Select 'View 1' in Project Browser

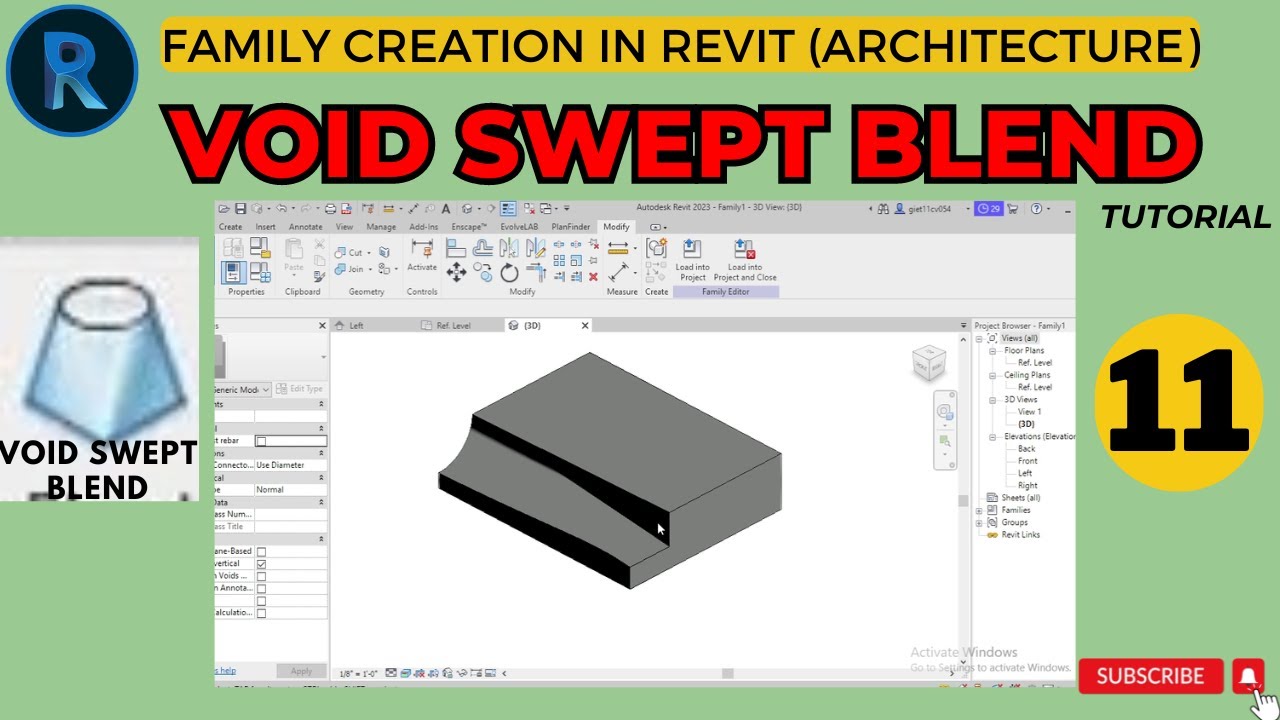[1029, 412]
